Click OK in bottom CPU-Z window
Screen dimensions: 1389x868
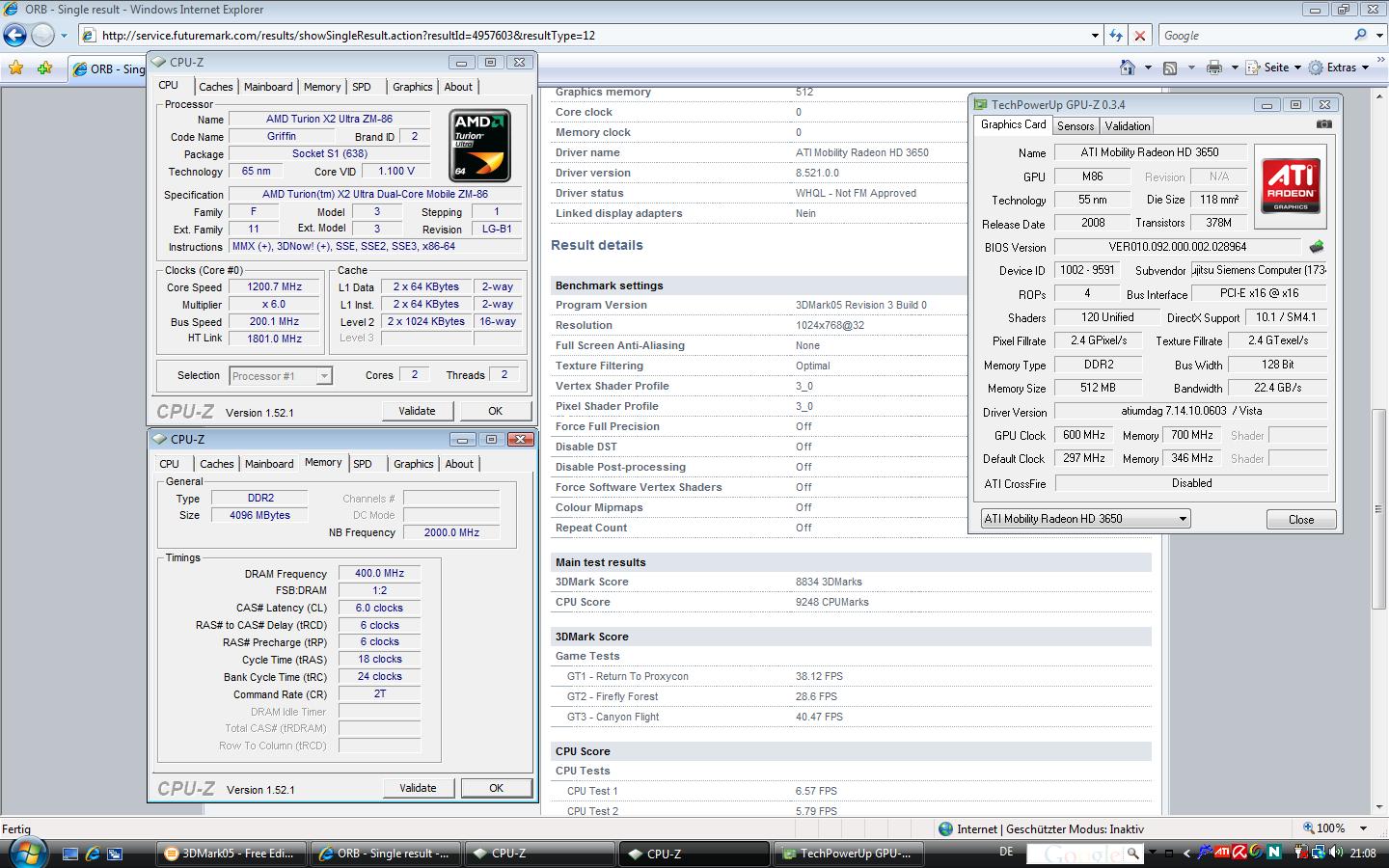[496, 788]
